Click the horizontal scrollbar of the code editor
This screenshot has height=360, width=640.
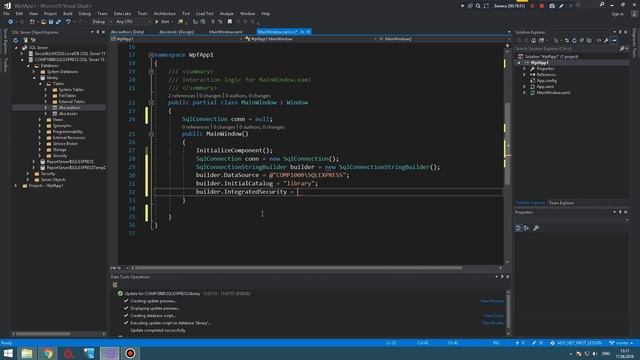[x=298, y=268]
